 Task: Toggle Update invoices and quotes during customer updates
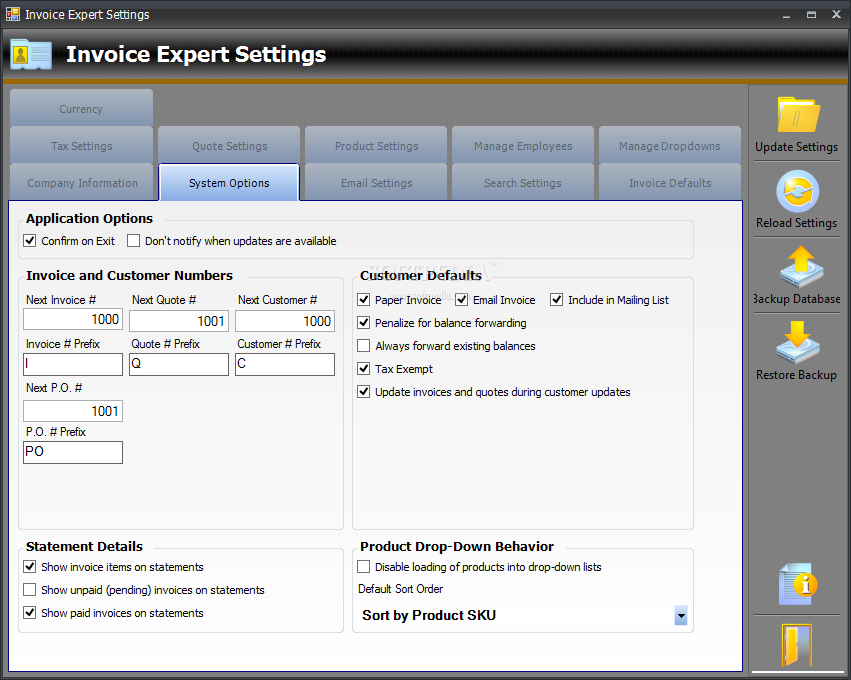point(364,392)
